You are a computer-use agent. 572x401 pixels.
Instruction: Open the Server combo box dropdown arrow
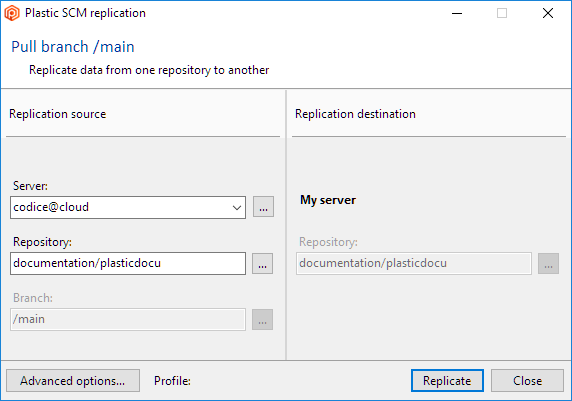(237, 208)
